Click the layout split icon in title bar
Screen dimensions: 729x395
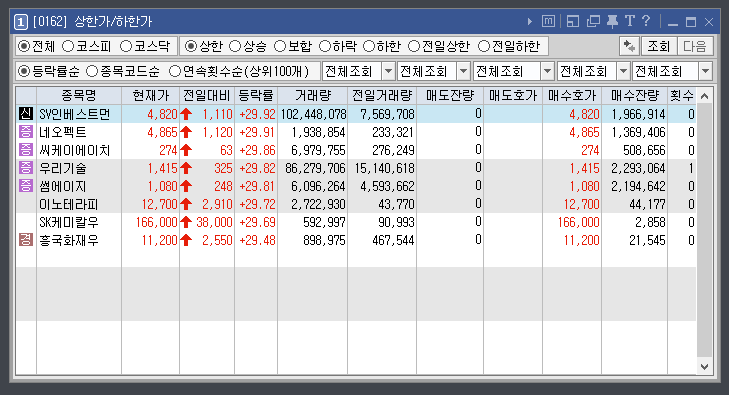(573, 21)
